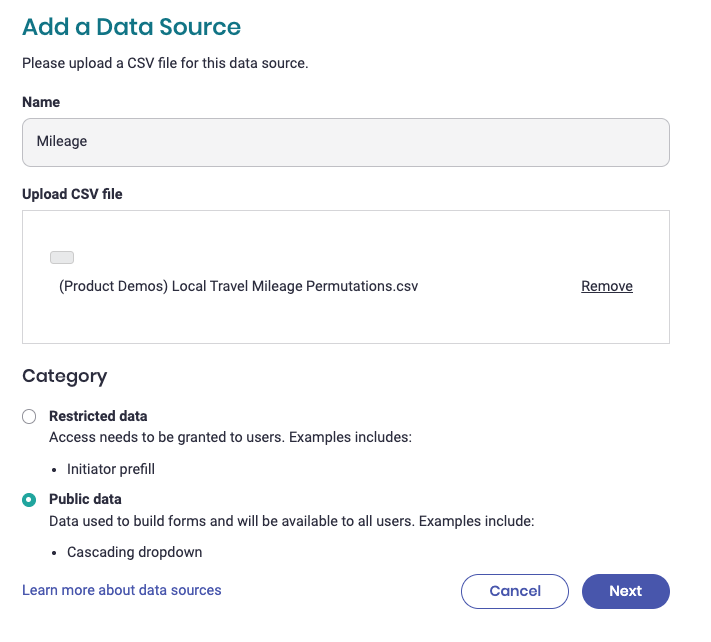Select the Restricted data radio button
Image resolution: width=711 pixels, height=642 pixels.
tap(30, 417)
